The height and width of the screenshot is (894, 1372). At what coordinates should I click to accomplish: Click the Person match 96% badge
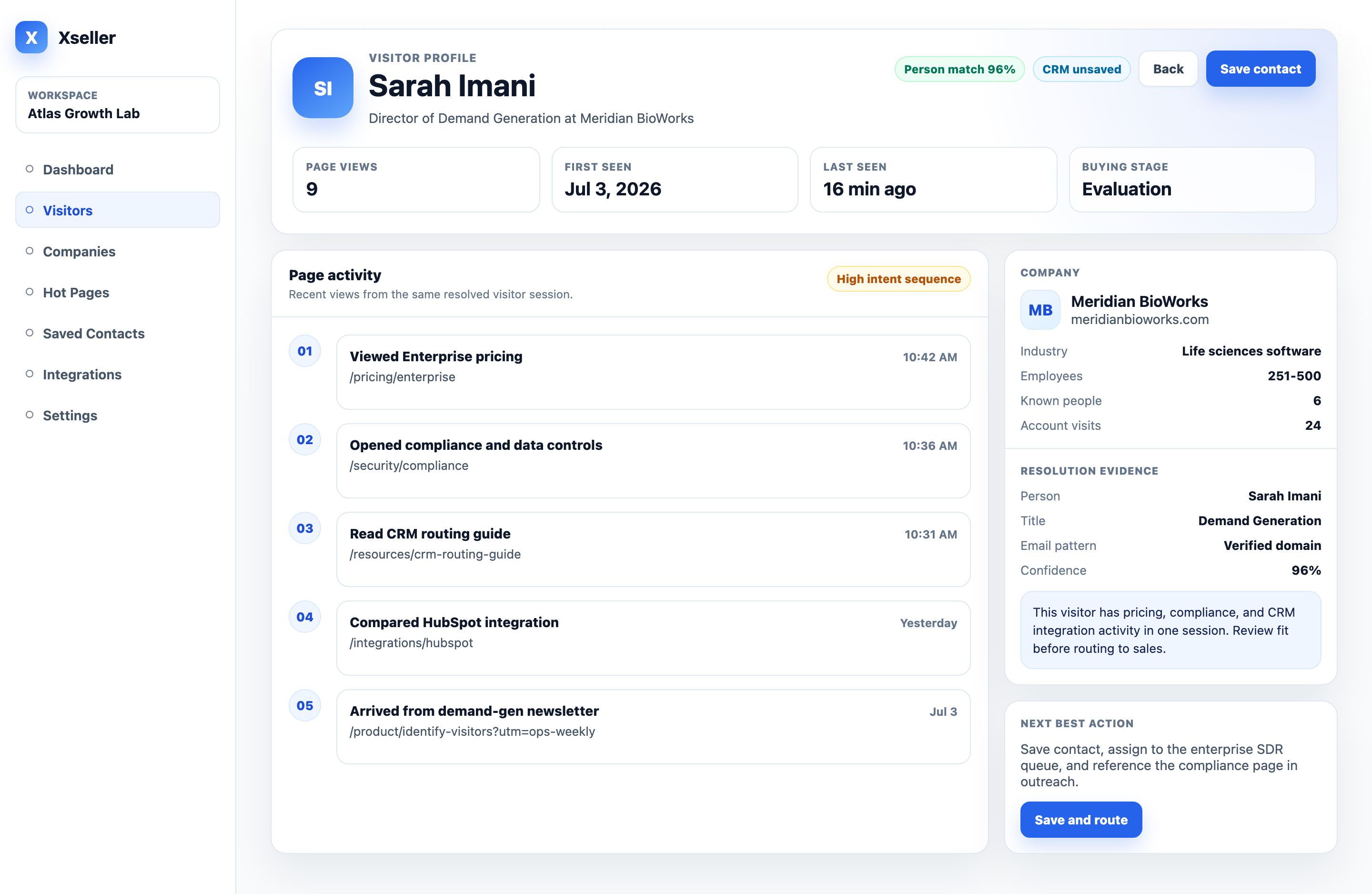point(959,69)
